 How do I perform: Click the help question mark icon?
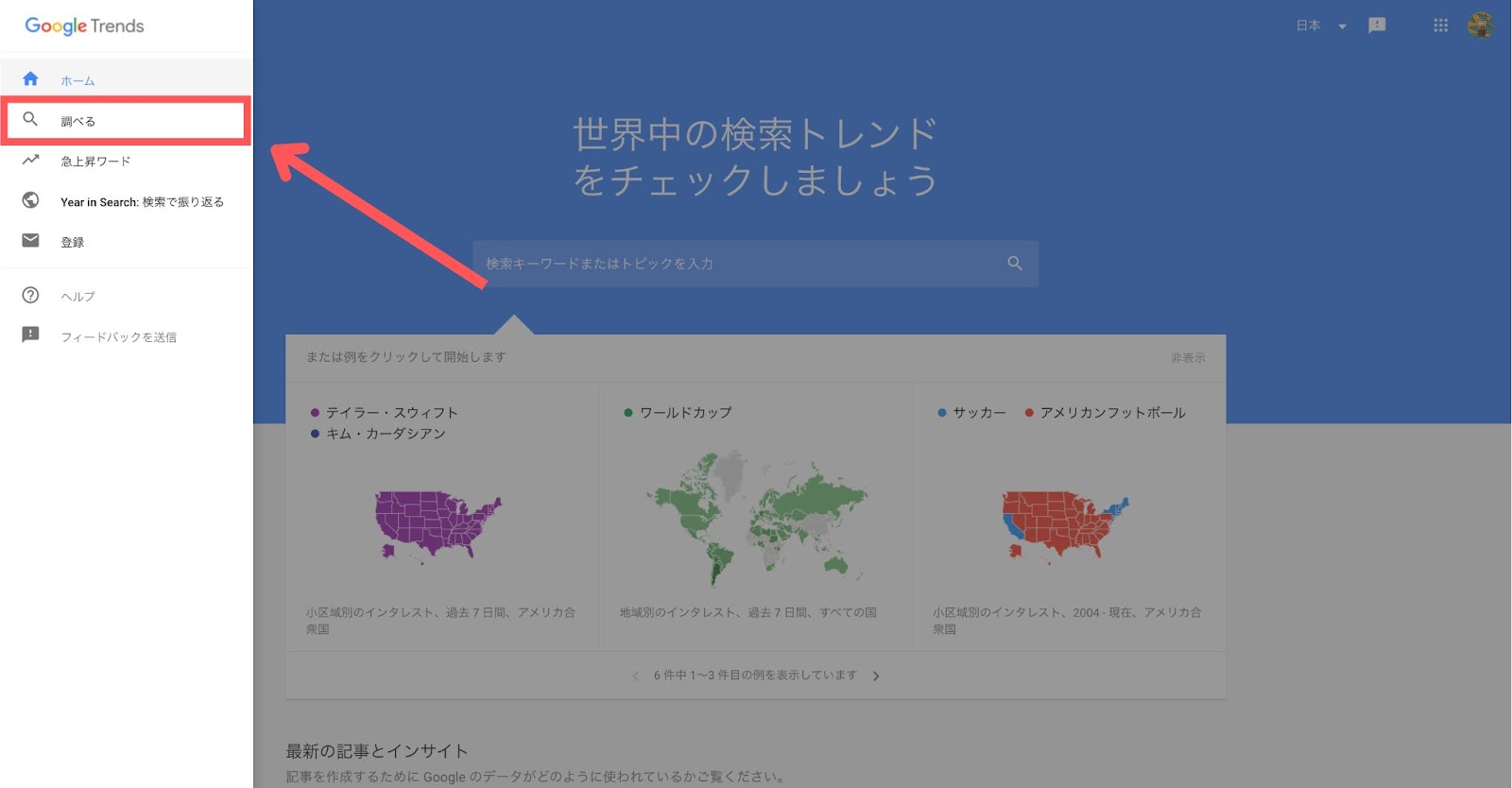tap(30, 295)
